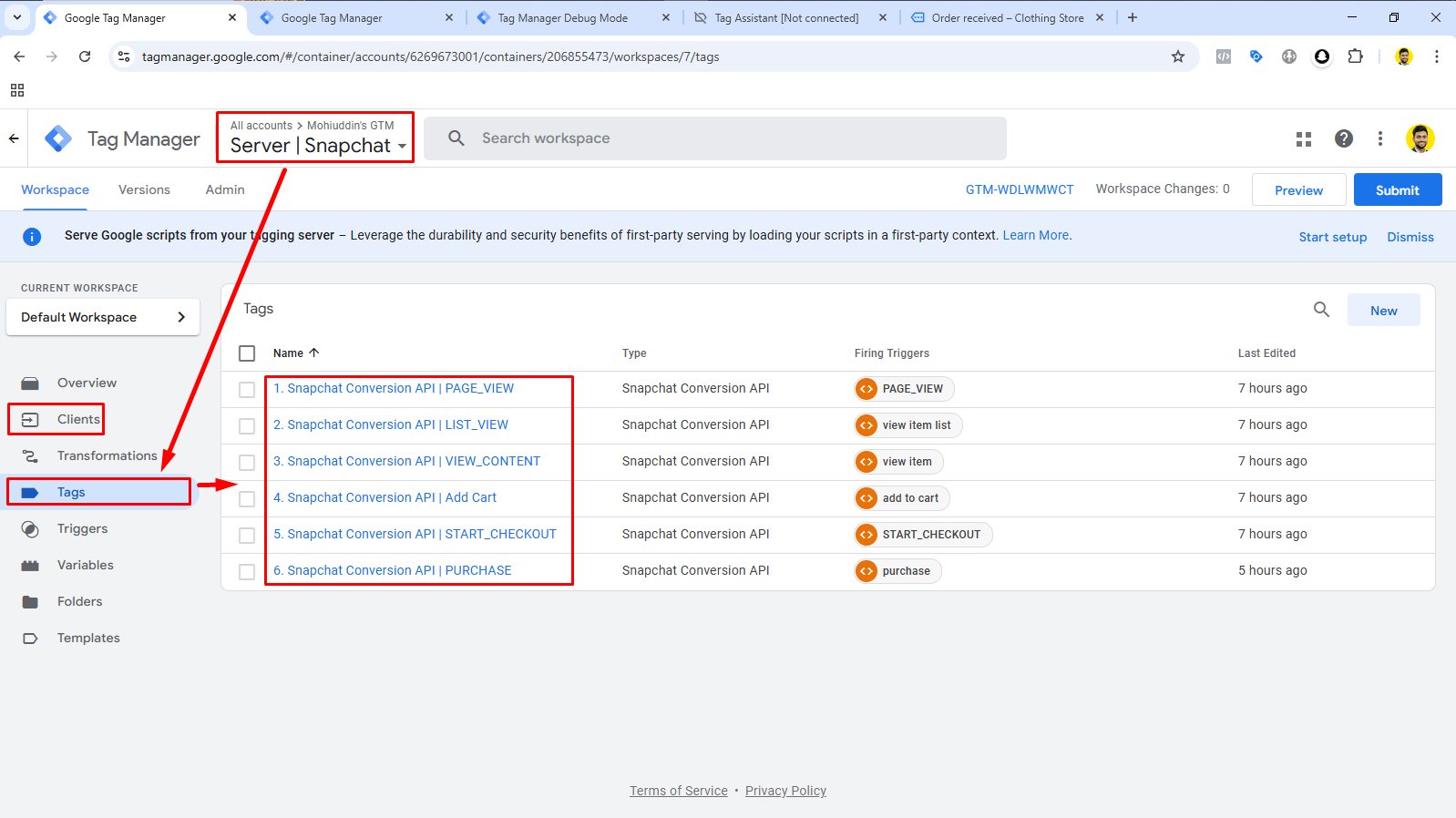Toggle the select-all tags header checkbox
Image resolution: width=1456 pixels, height=818 pixels.
point(247,353)
